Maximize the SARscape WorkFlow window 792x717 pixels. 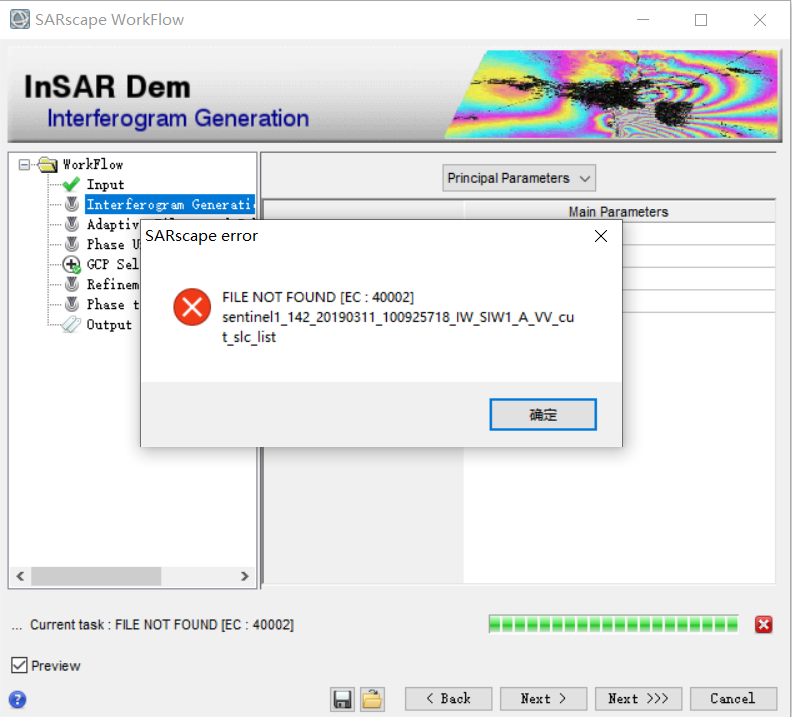(x=701, y=20)
